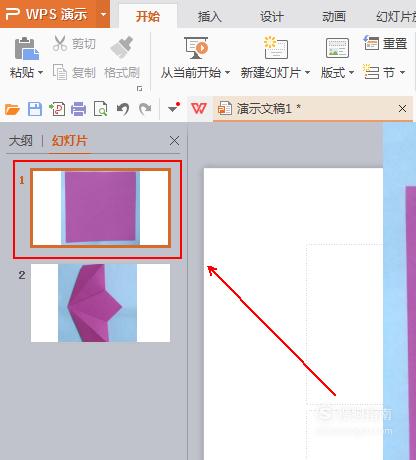Click the 新建幻灯片 new slide icon
416x460 pixels.
276,47
